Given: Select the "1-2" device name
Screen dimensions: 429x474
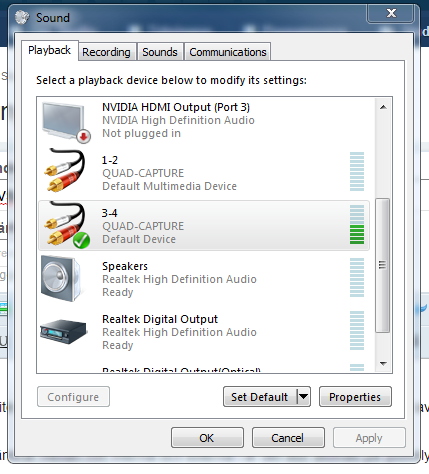Looking at the screenshot, I should pos(110,160).
